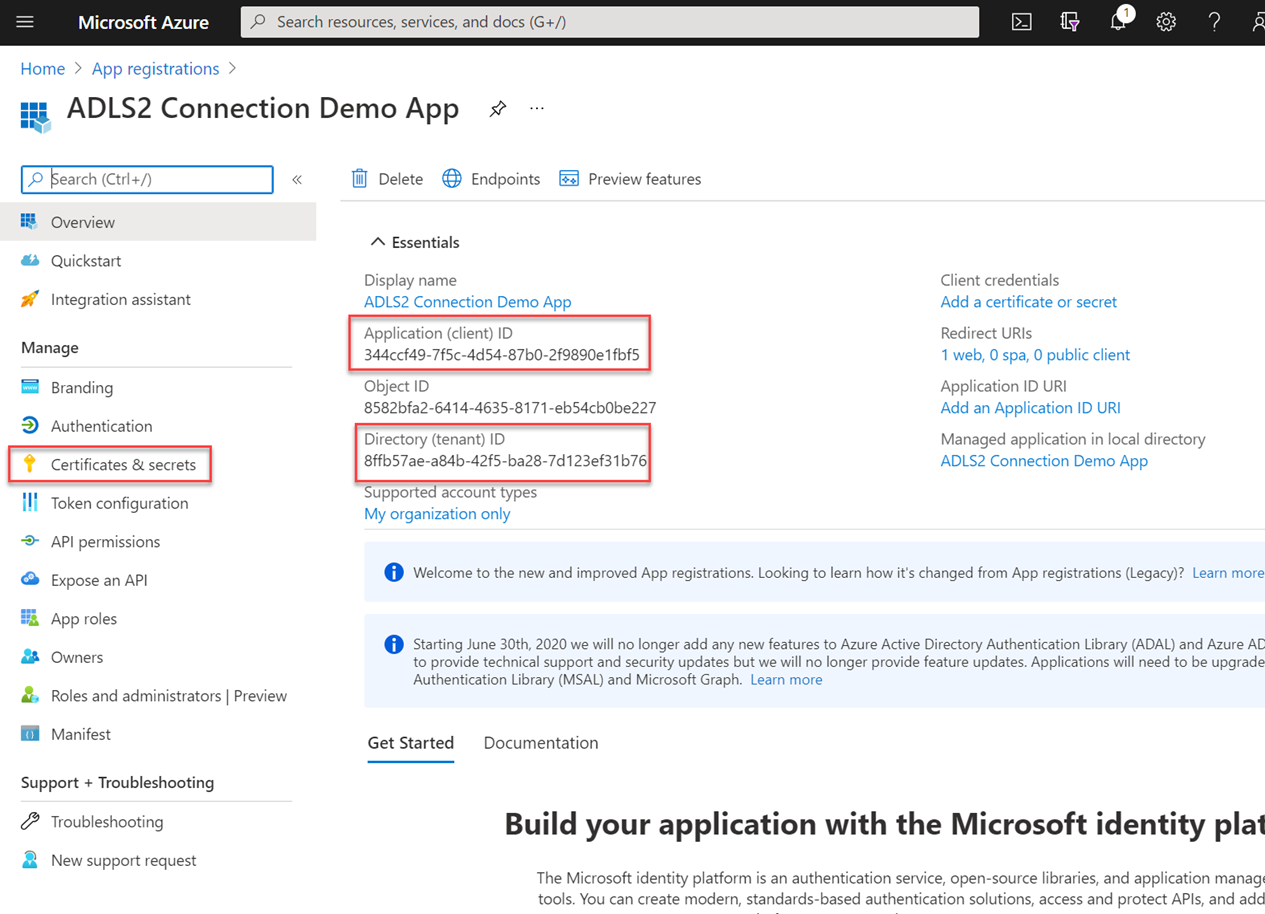Open the Directory + subscription filter icon
Viewport: 1265px width, 914px height.
pos(1069,21)
